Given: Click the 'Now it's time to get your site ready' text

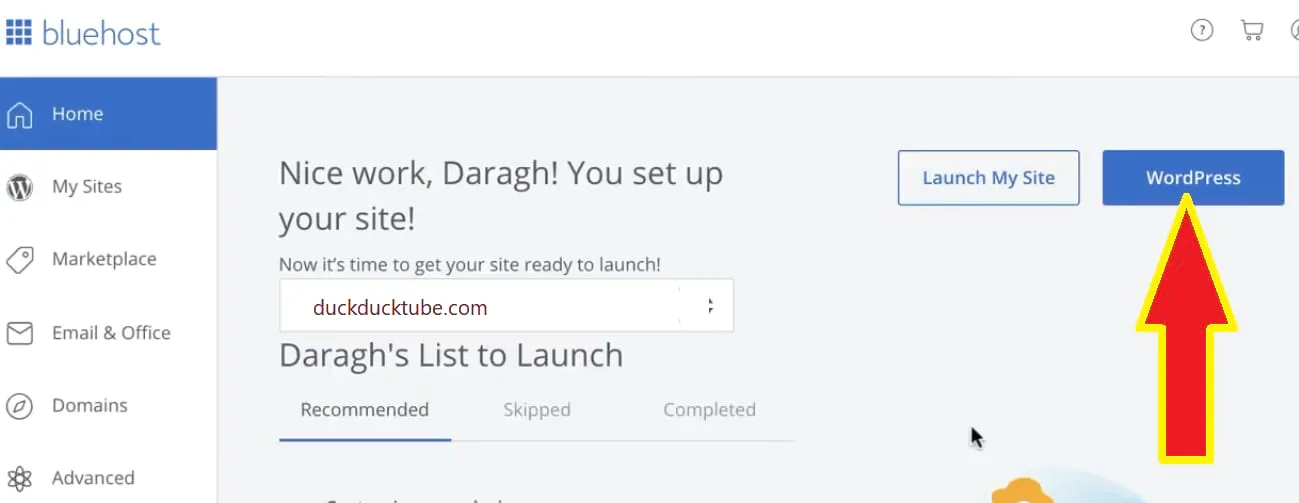Looking at the screenshot, I should (x=470, y=265).
